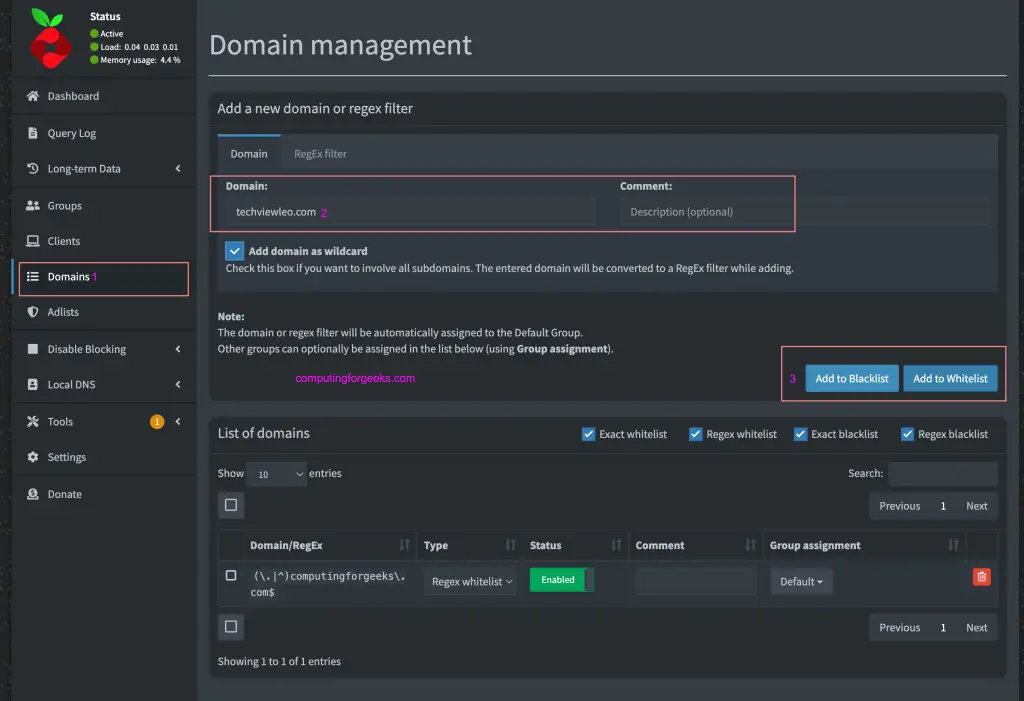Open the Regex whitelist type dropdown
This screenshot has height=701, width=1024.
[x=470, y=581]
